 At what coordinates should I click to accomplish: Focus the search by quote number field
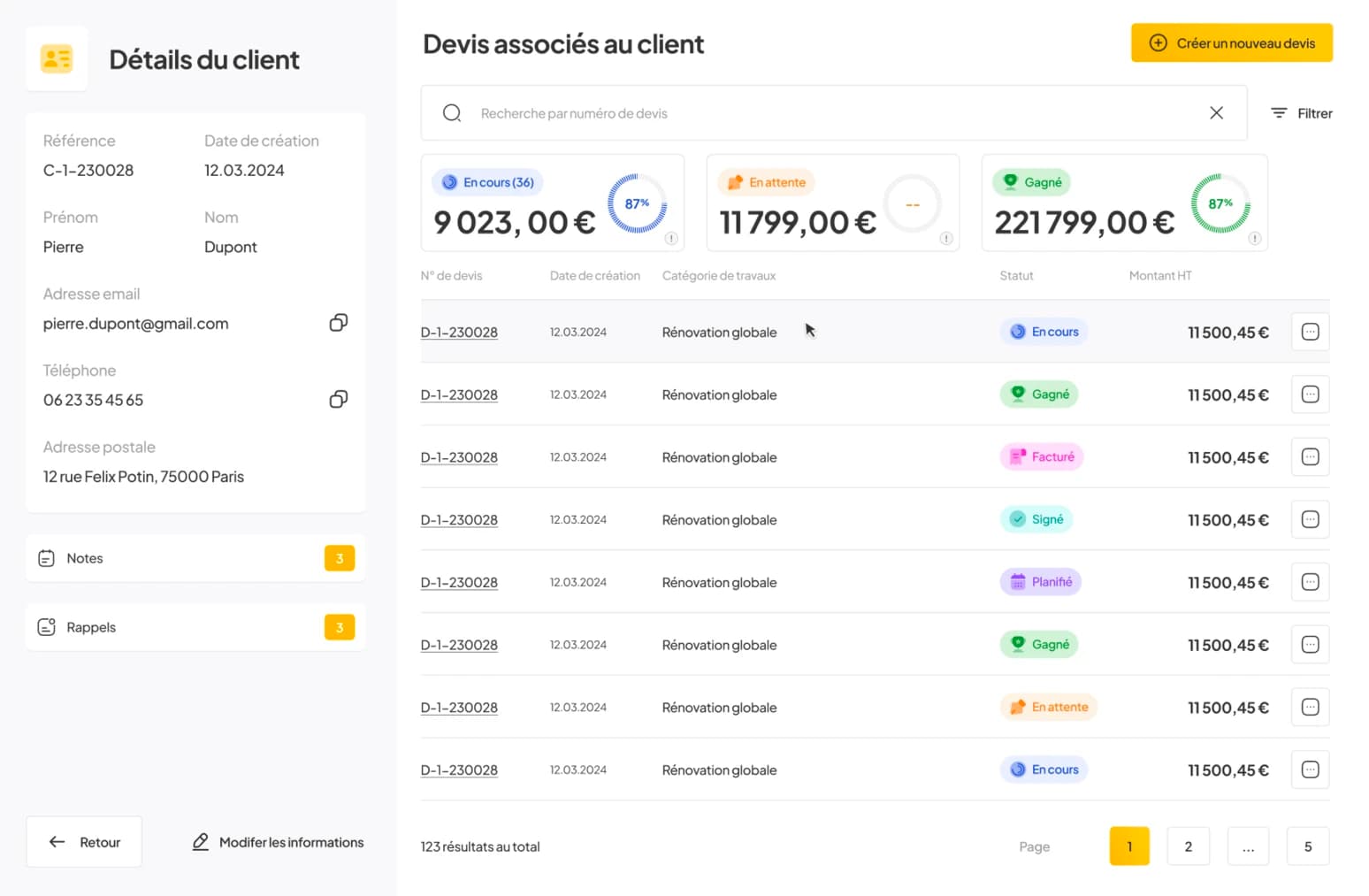pyautogui.click(x=831, y=113)
